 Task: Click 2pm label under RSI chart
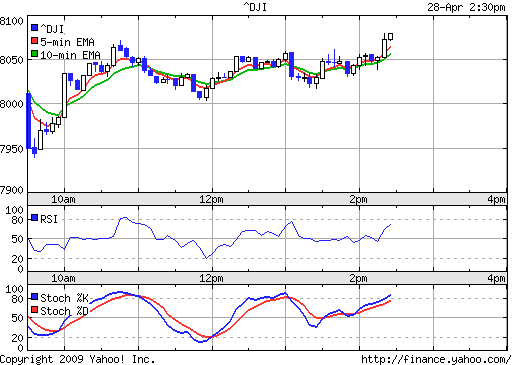point(358,278)
